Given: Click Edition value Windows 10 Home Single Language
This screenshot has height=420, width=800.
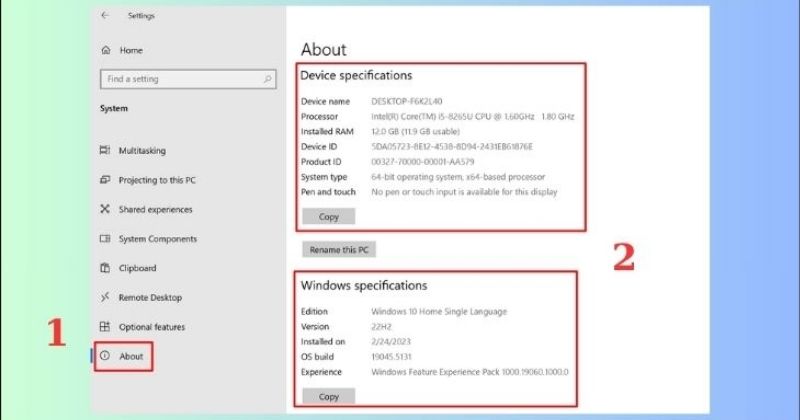Looking at the screenshot, I should point(439,311).
